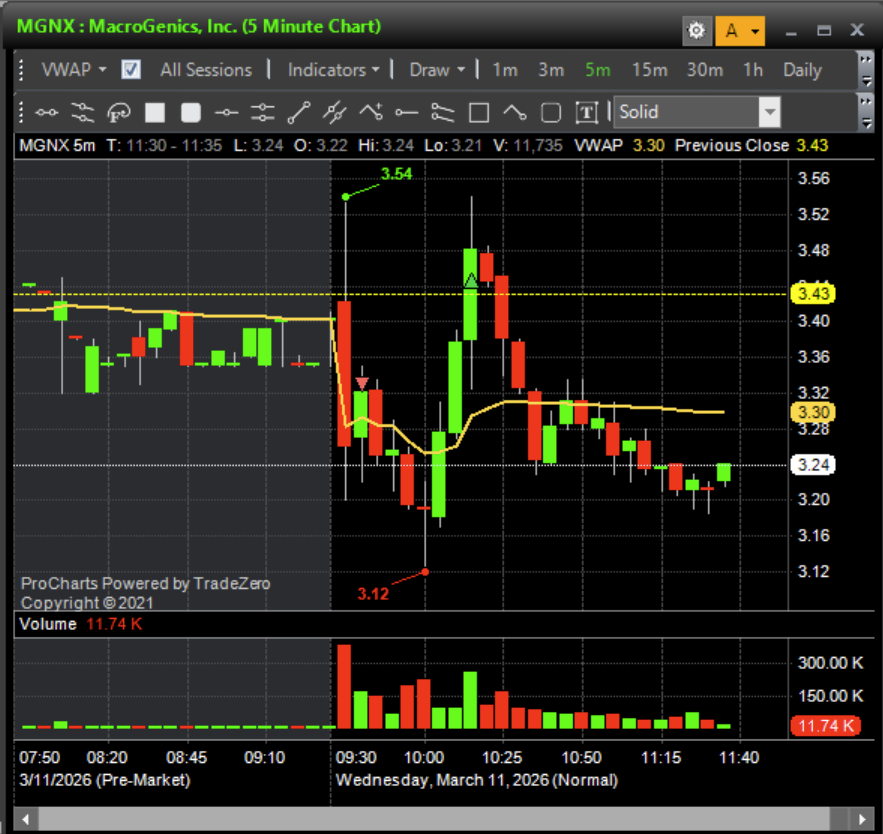
Task: Select the angle line tool
Action: [515, 113]
